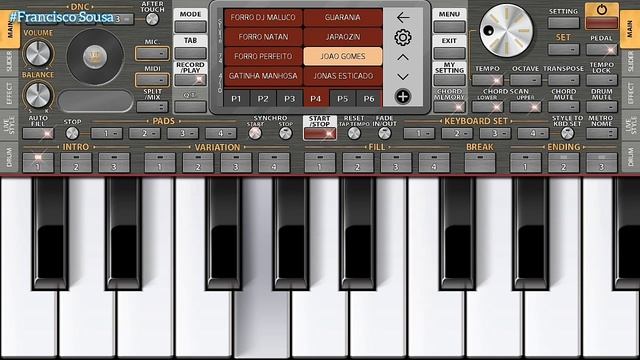Screen dimensions: 640x360
Task: Select the FORRO NATAN style
Action: (263, 37)
